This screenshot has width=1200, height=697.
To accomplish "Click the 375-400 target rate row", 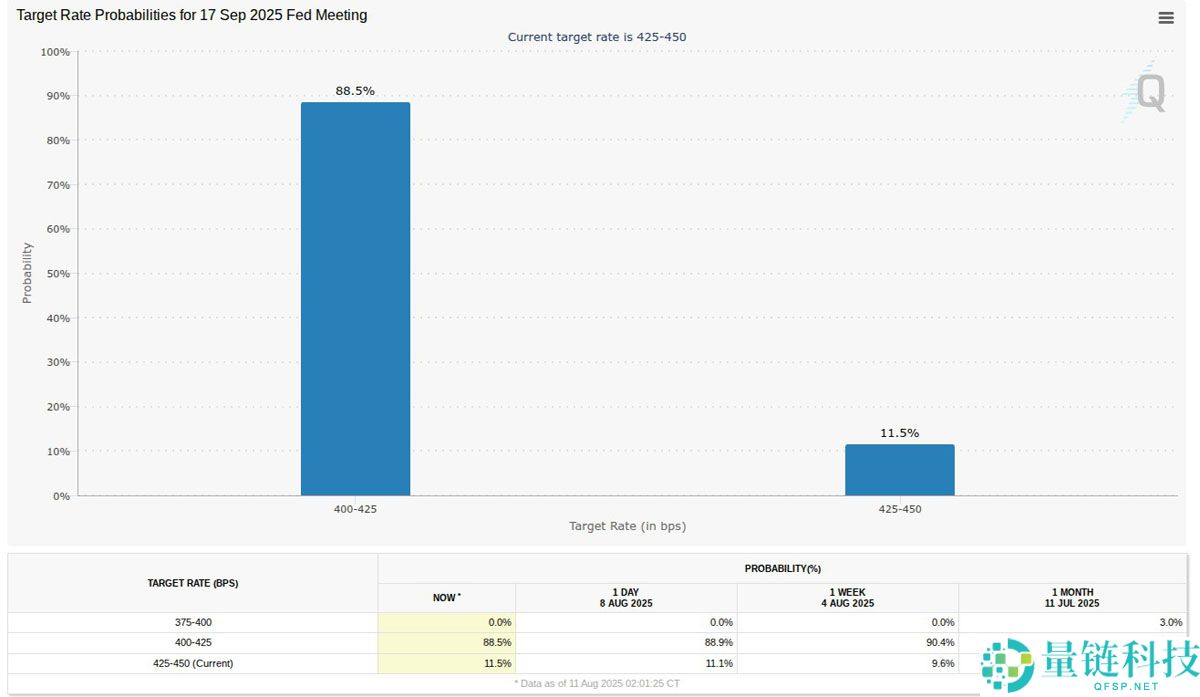I will coord(193,622).
